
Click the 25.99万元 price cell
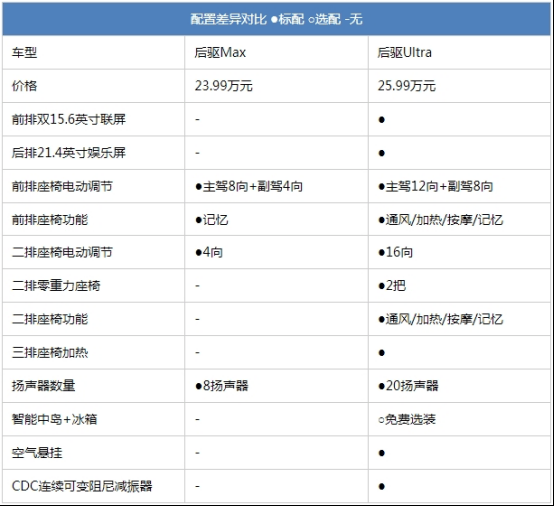[406, 86]
